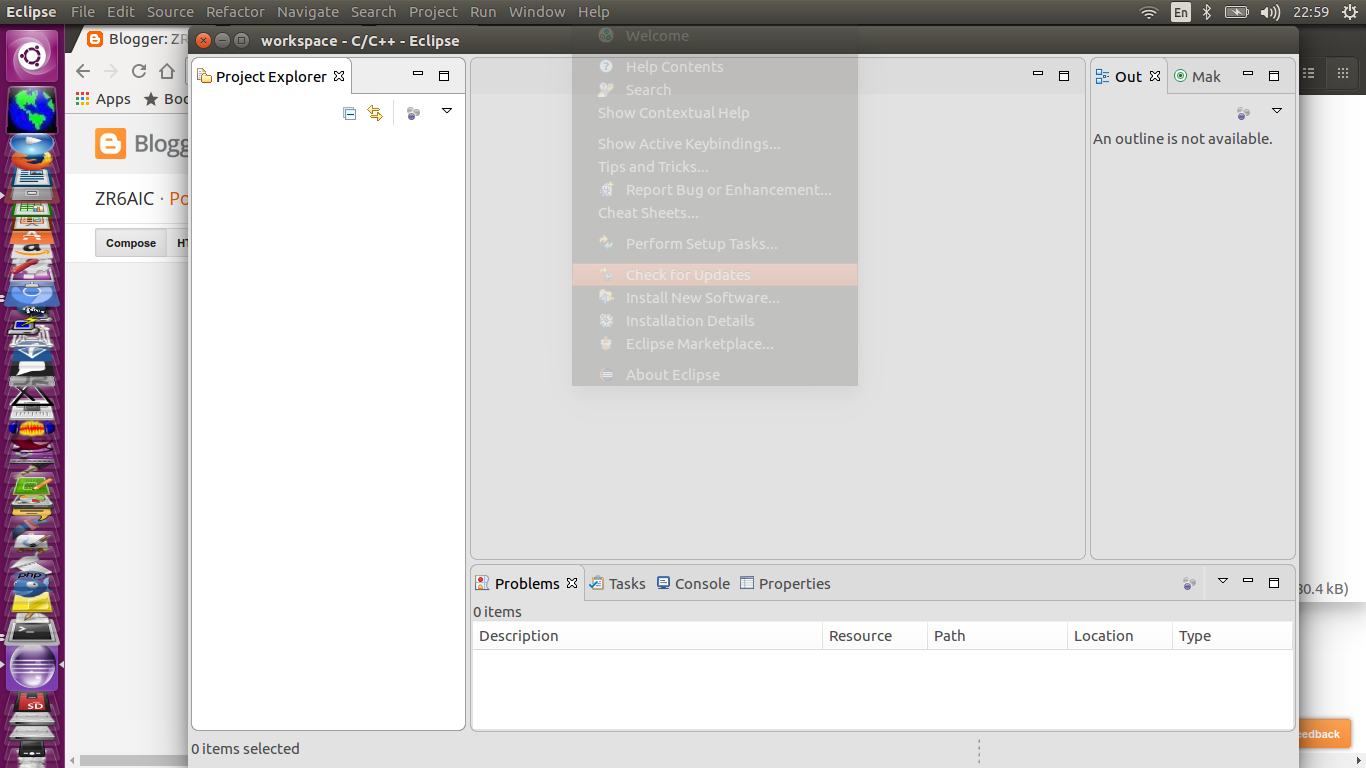This screenshot has width=1366, height=768.
Task: Choose Install New Software in Help menu
Action: click(x=715, y=298)
